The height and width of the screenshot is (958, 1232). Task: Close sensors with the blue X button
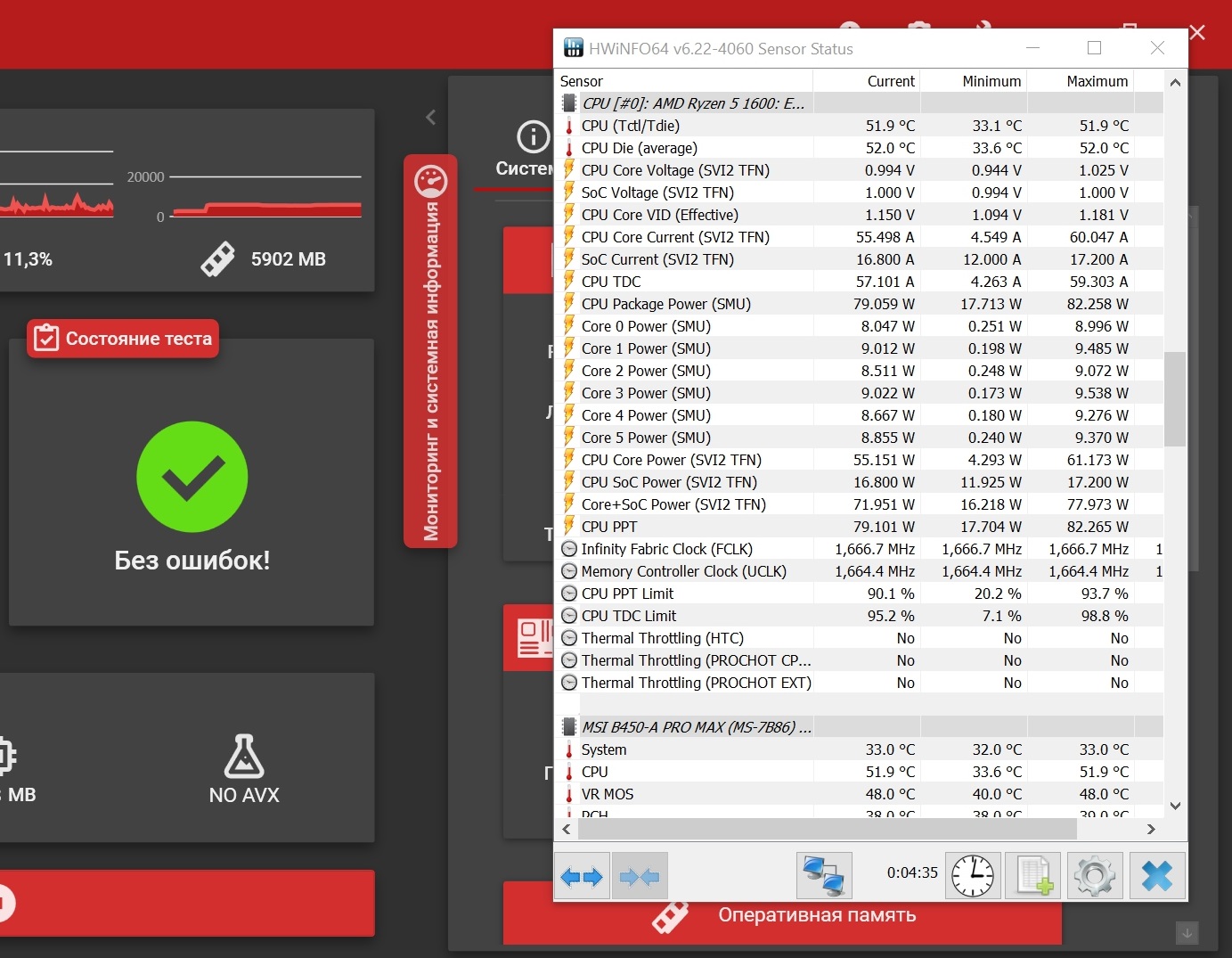point(1156,876)
